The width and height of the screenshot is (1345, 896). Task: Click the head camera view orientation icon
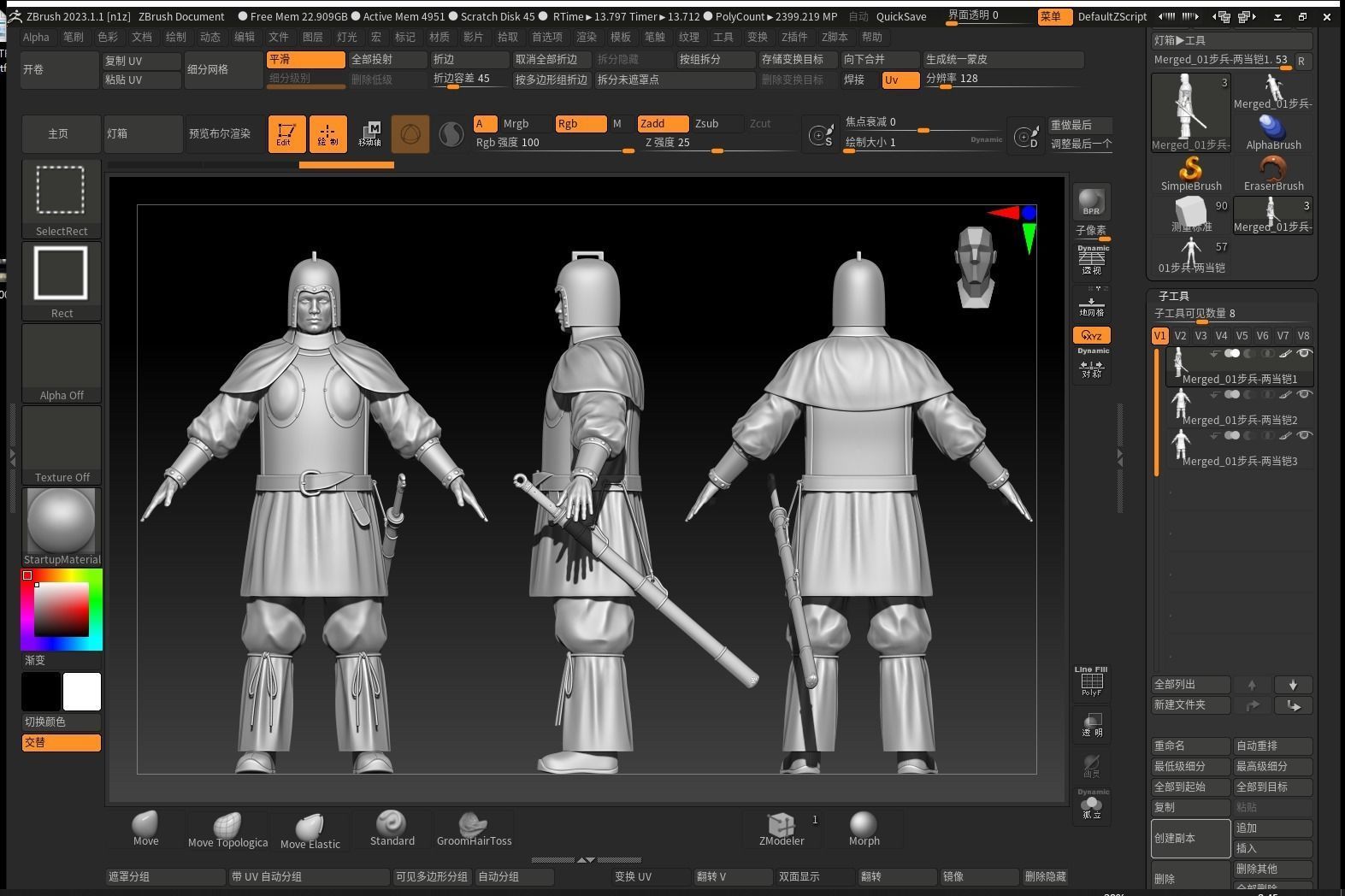coord(976,266)
